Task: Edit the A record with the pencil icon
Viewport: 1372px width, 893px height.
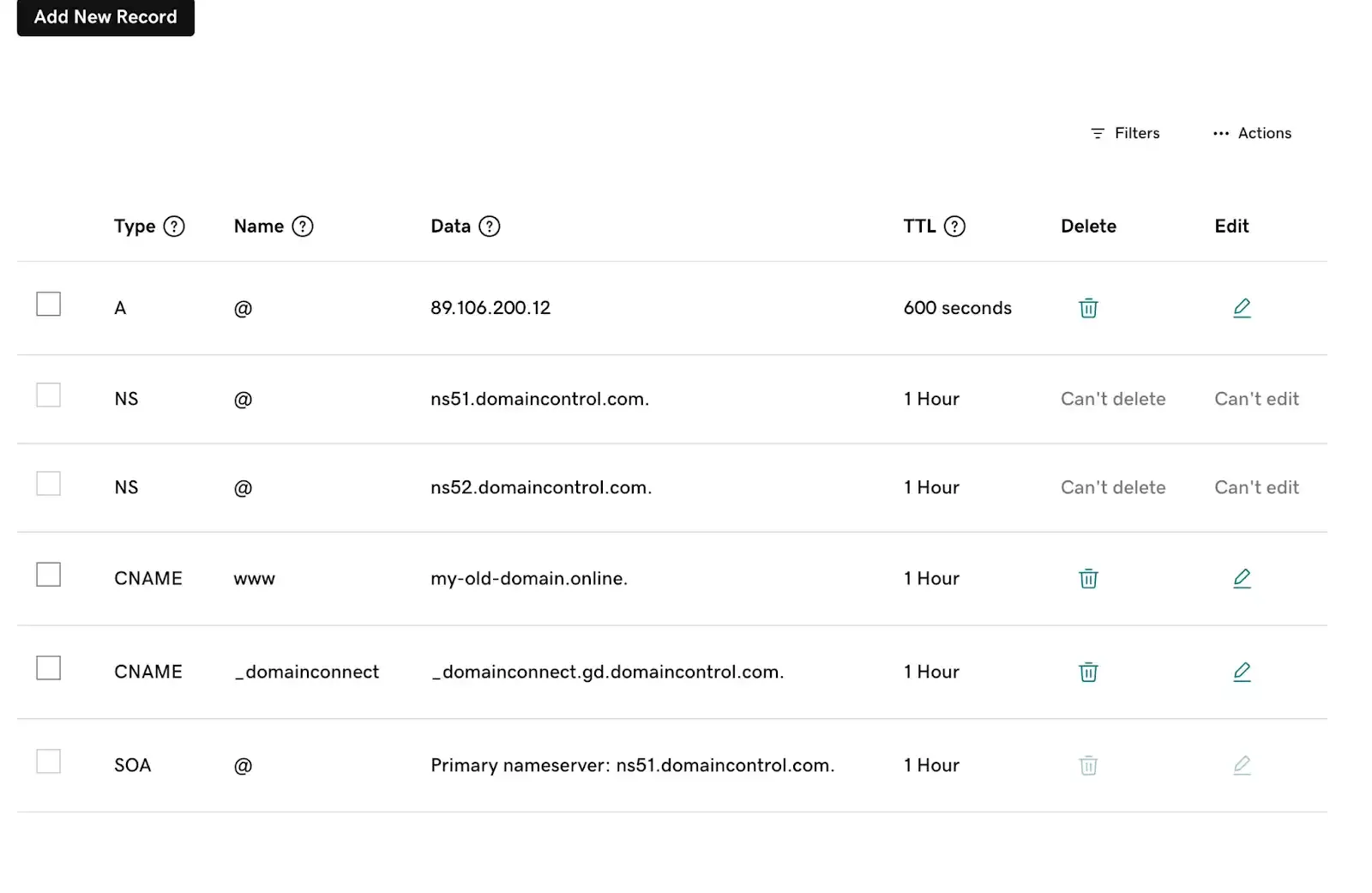Action: pos(1242,308)
